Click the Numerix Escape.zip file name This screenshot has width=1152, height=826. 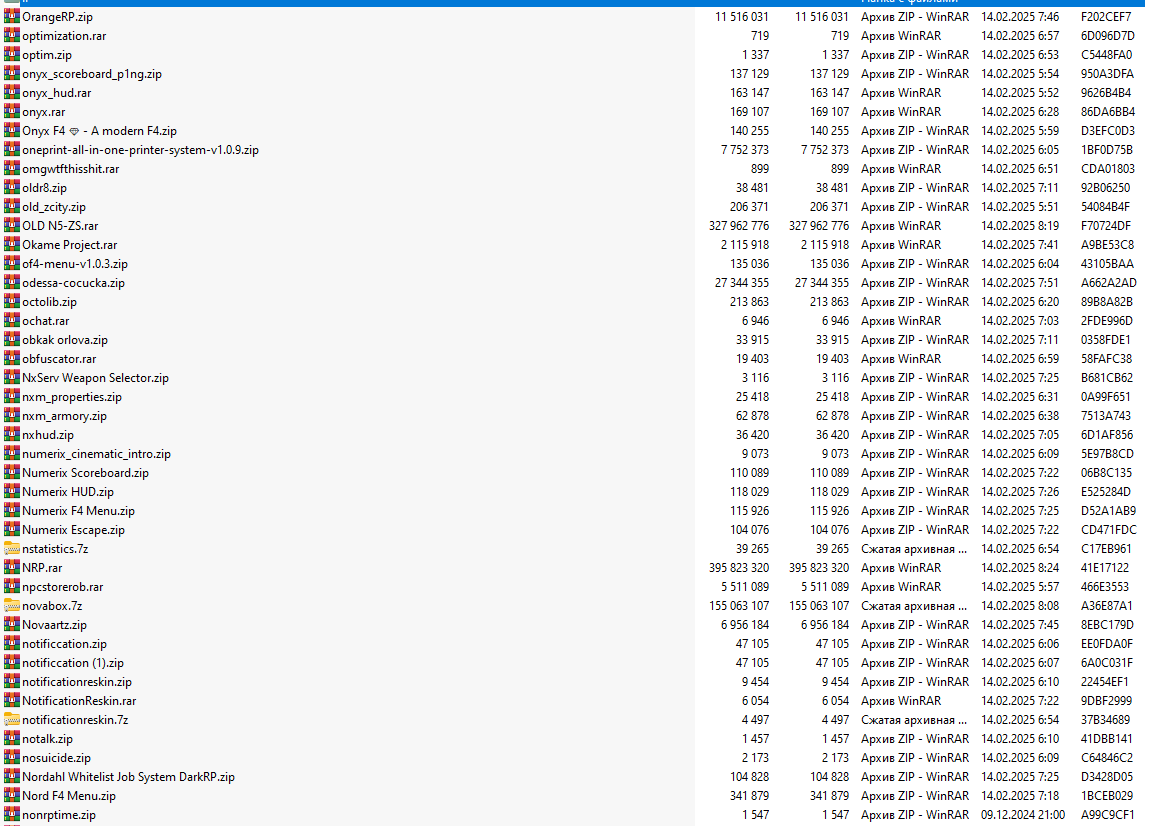[73, 530]
